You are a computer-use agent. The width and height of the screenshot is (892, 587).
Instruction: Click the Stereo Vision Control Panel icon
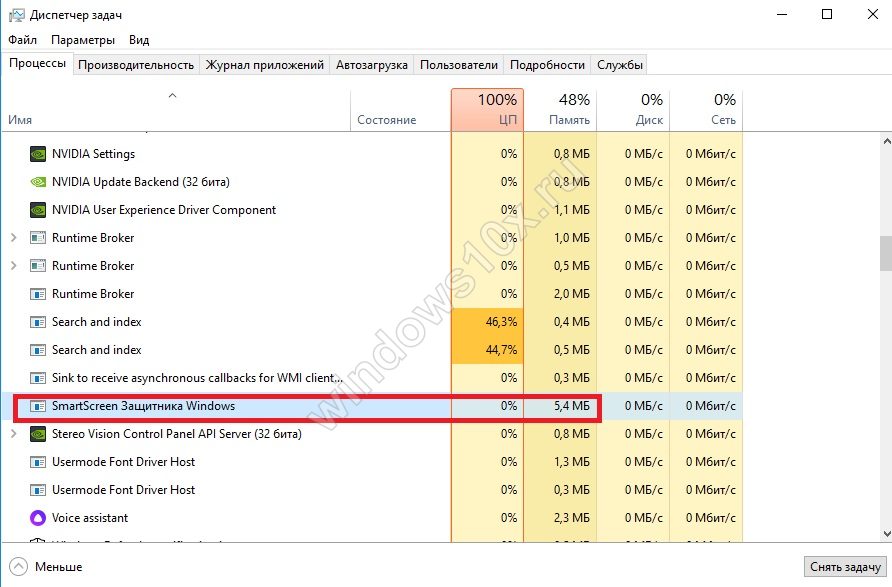point(38,434)
